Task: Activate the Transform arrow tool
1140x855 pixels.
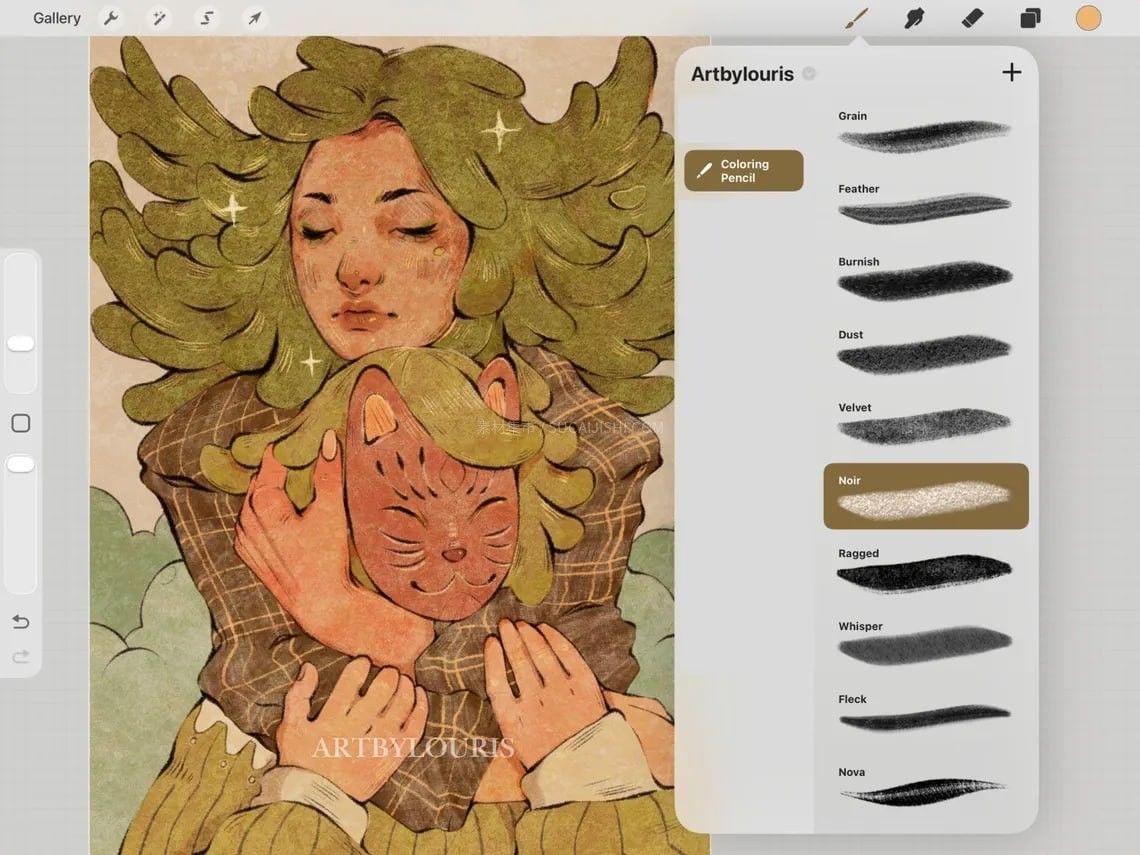Action: tap(254, 18)
